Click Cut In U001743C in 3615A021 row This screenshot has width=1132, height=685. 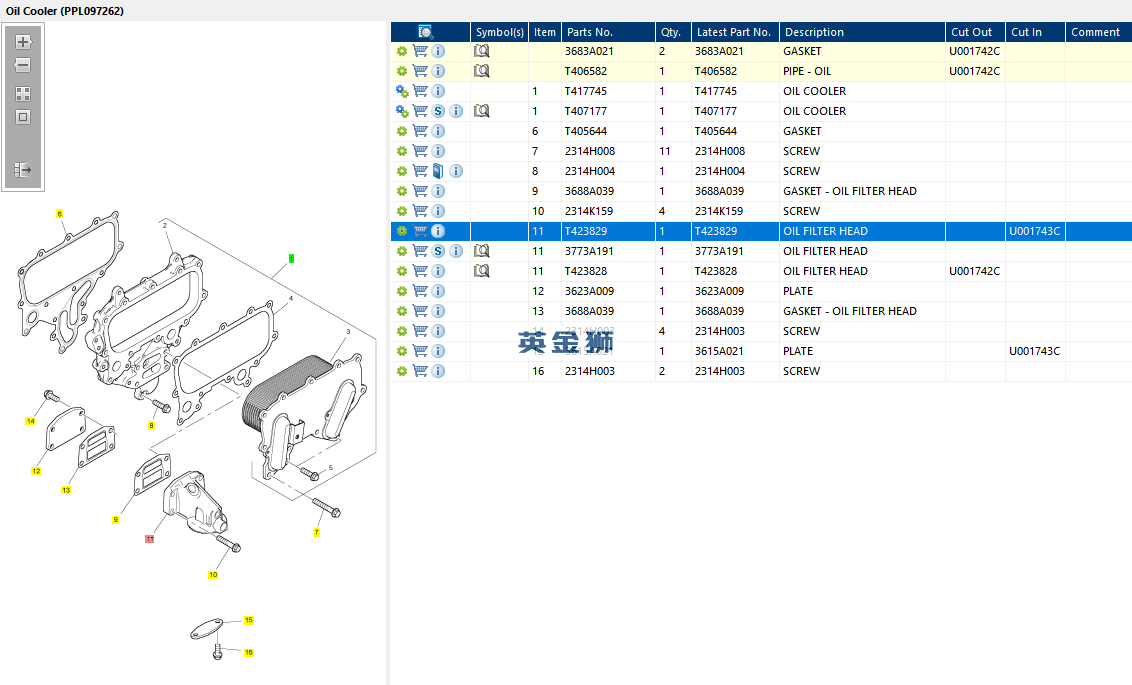[x=1035, y=351]
